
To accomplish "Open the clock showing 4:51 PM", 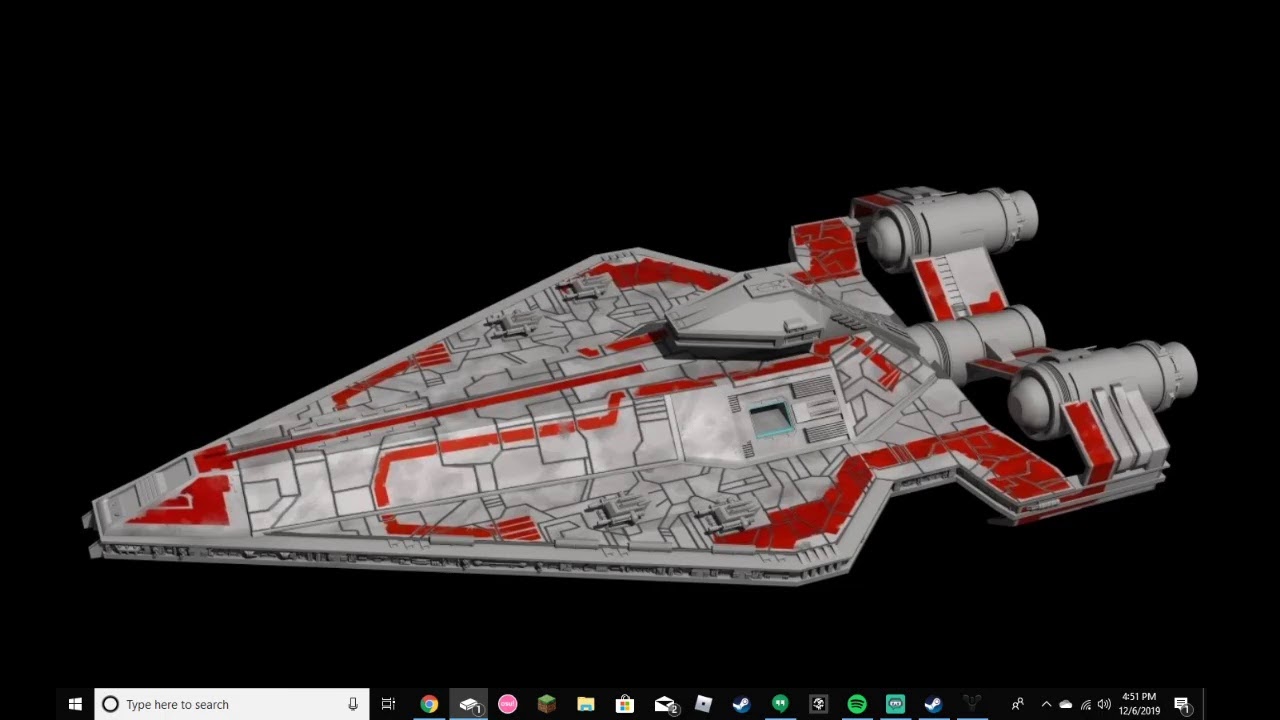I will (x=1139, y=704).
